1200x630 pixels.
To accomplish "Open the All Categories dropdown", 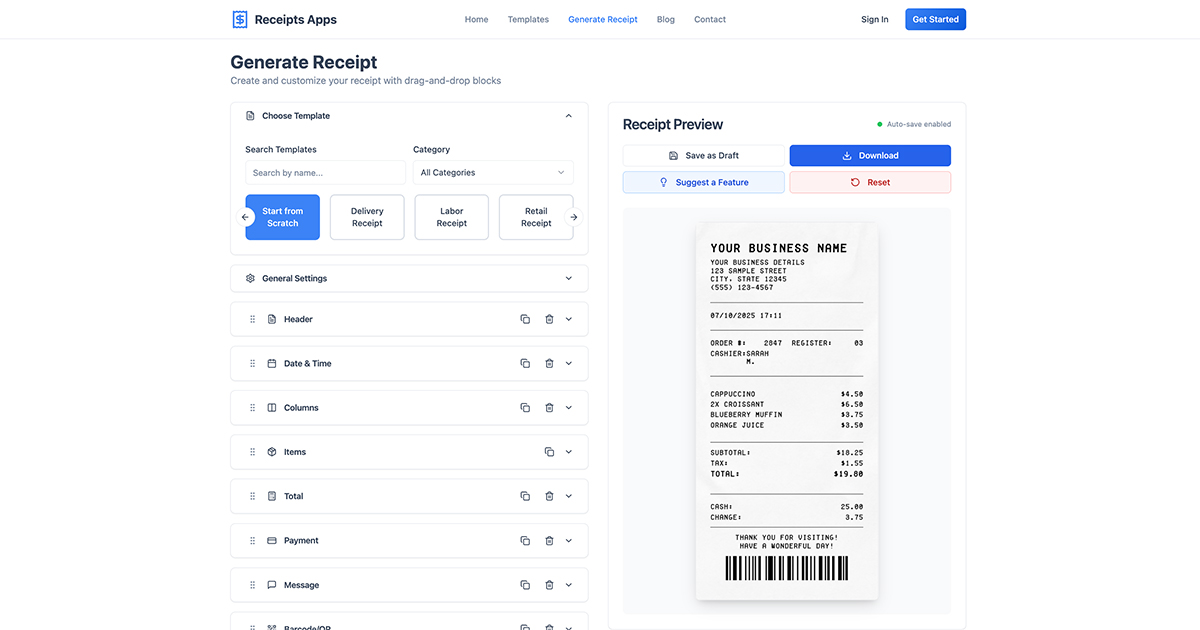I will (x=492, y=172).
